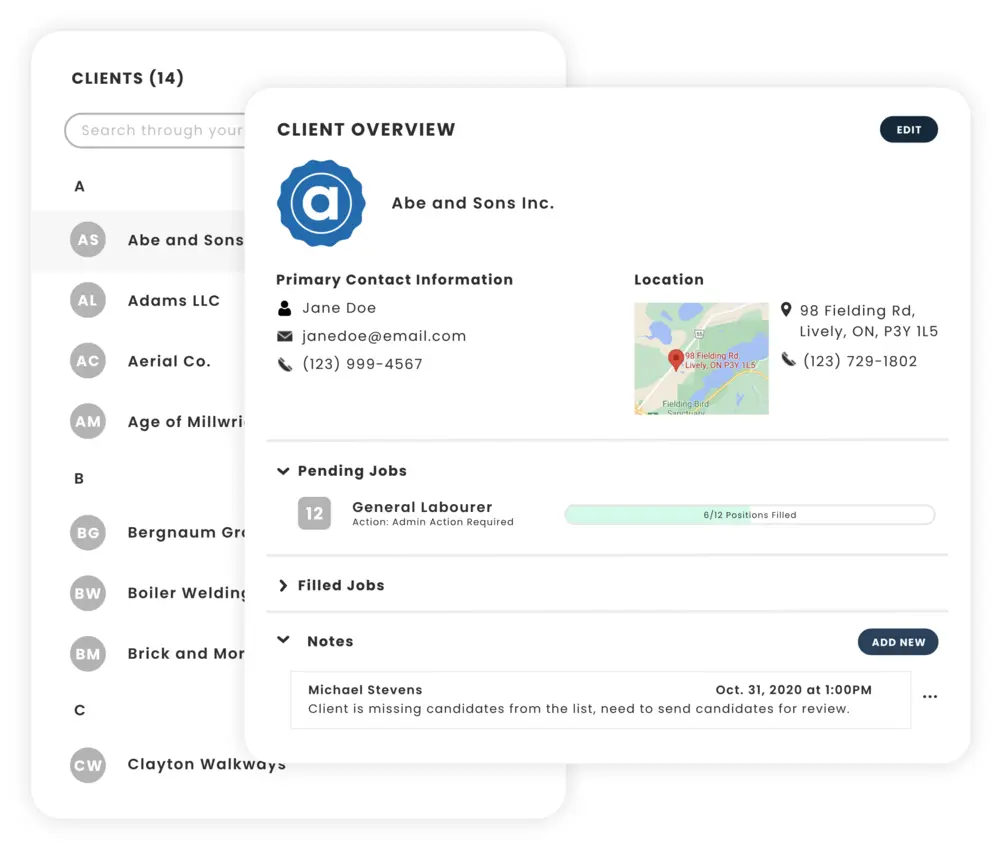Select Abe and Sons in clients list
Viewport: 1000px width, 850px height.
point(138,240)
